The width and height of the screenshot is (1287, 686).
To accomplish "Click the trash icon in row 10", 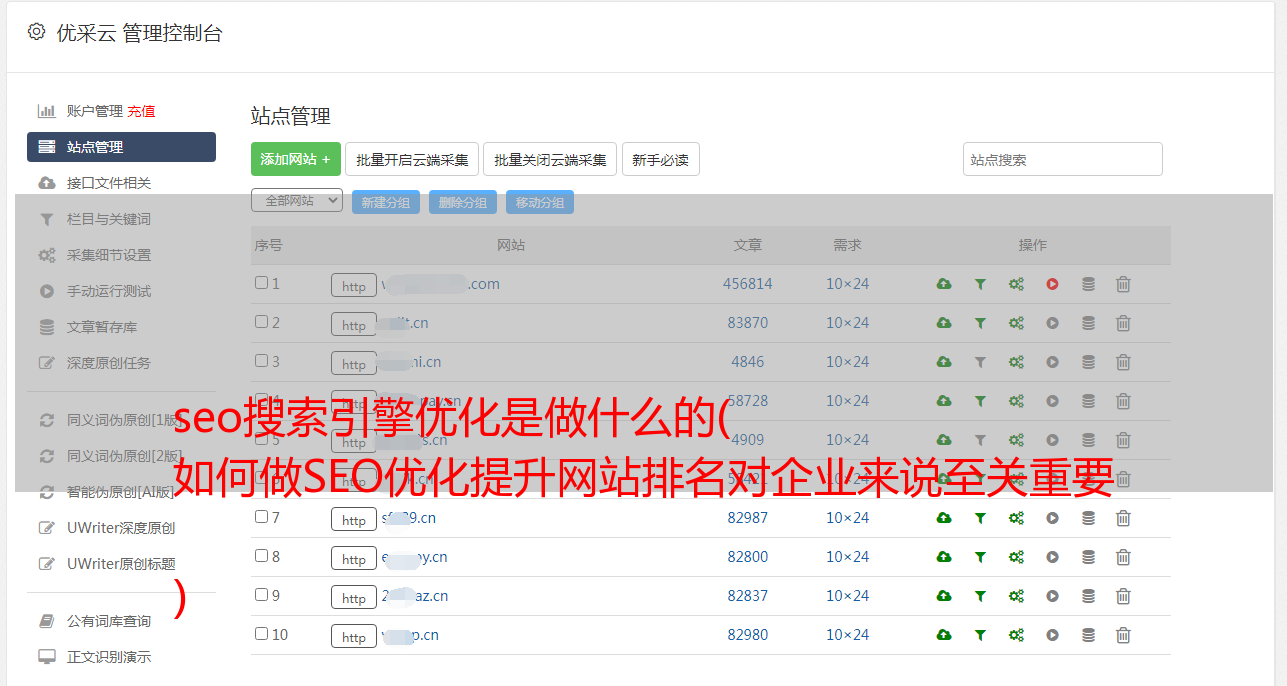I will click(x=1123, y=635).
